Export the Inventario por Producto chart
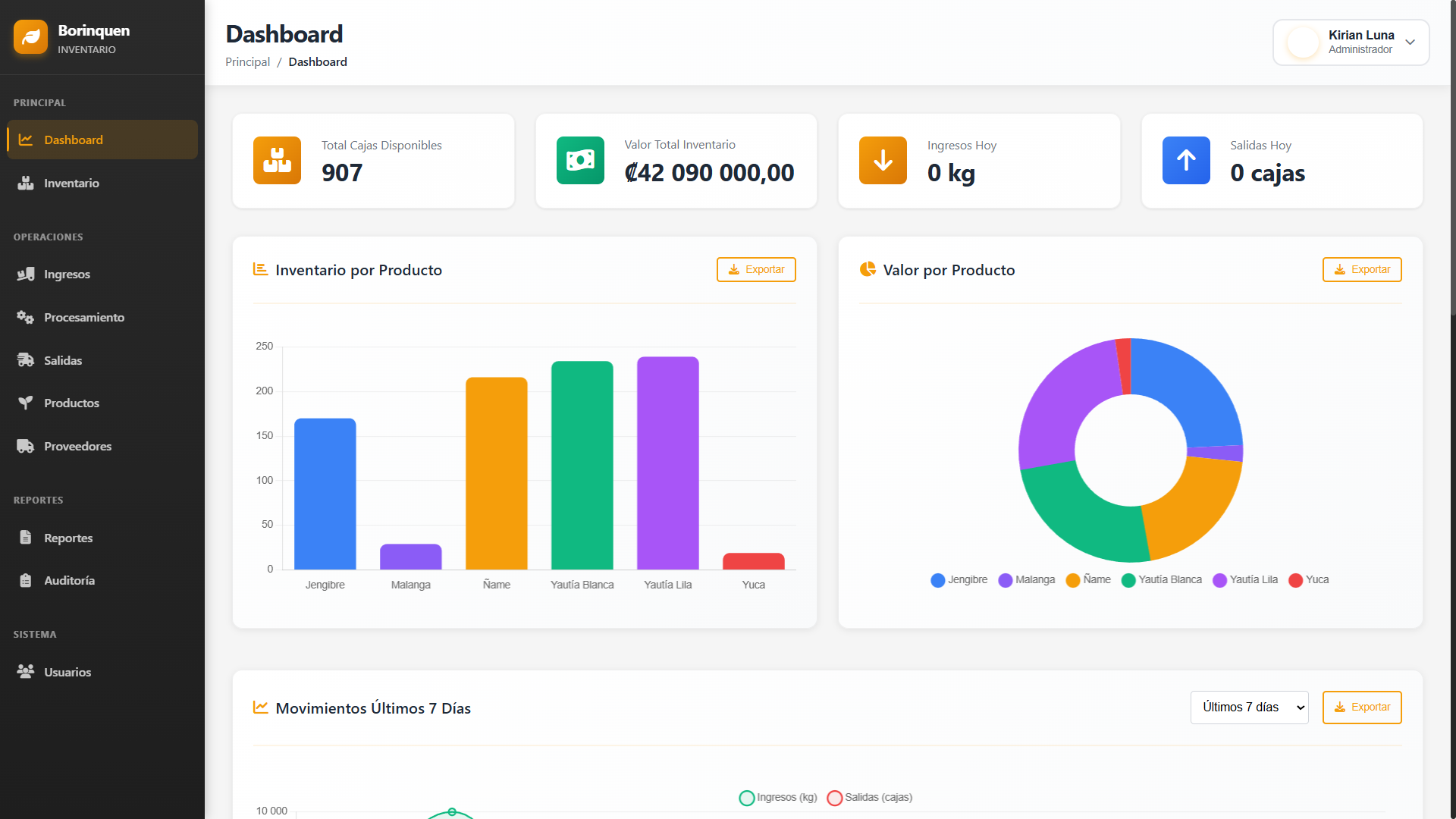This screenshot has width=1456, height=819. pyautogui.click(x=755, y=269)
